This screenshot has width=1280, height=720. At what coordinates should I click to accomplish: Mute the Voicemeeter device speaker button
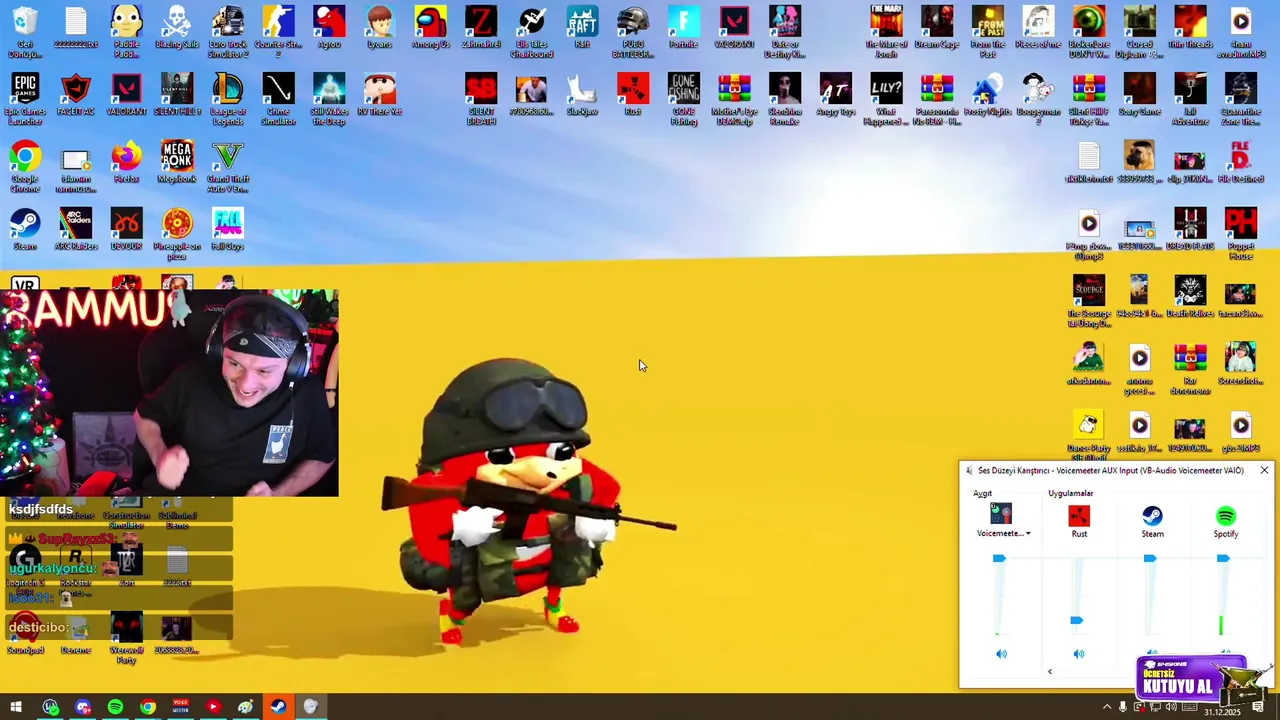pyautogui.click(x=1001, y=654)
